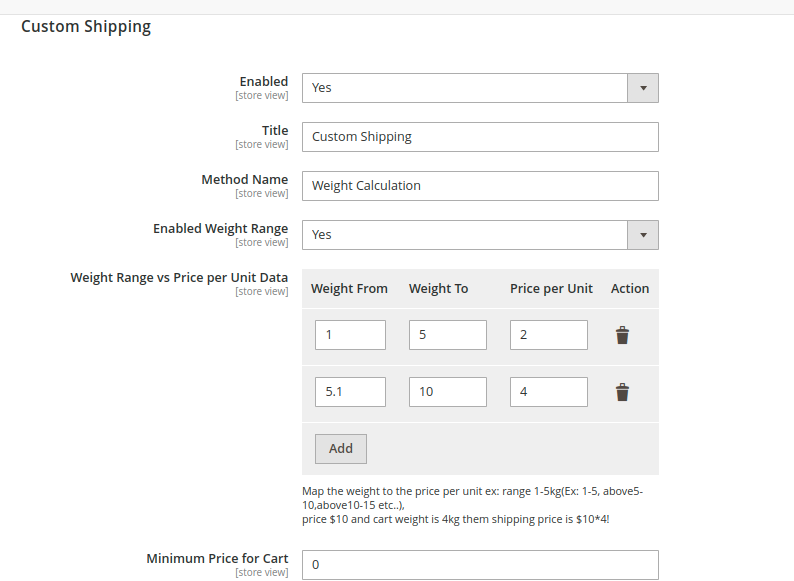Edit the Weight From field showing 5.1
Viewport: 794px width, 581px height.
350,392
